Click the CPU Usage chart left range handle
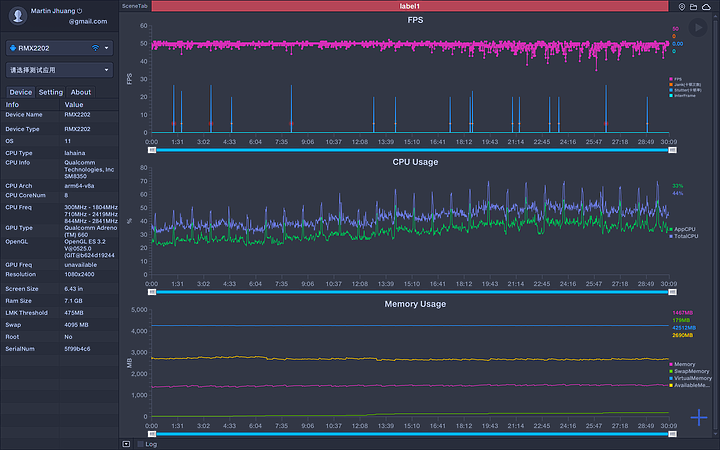Image resolution: width=720 pixels, height=450 pixels. [x=152, y=292]
